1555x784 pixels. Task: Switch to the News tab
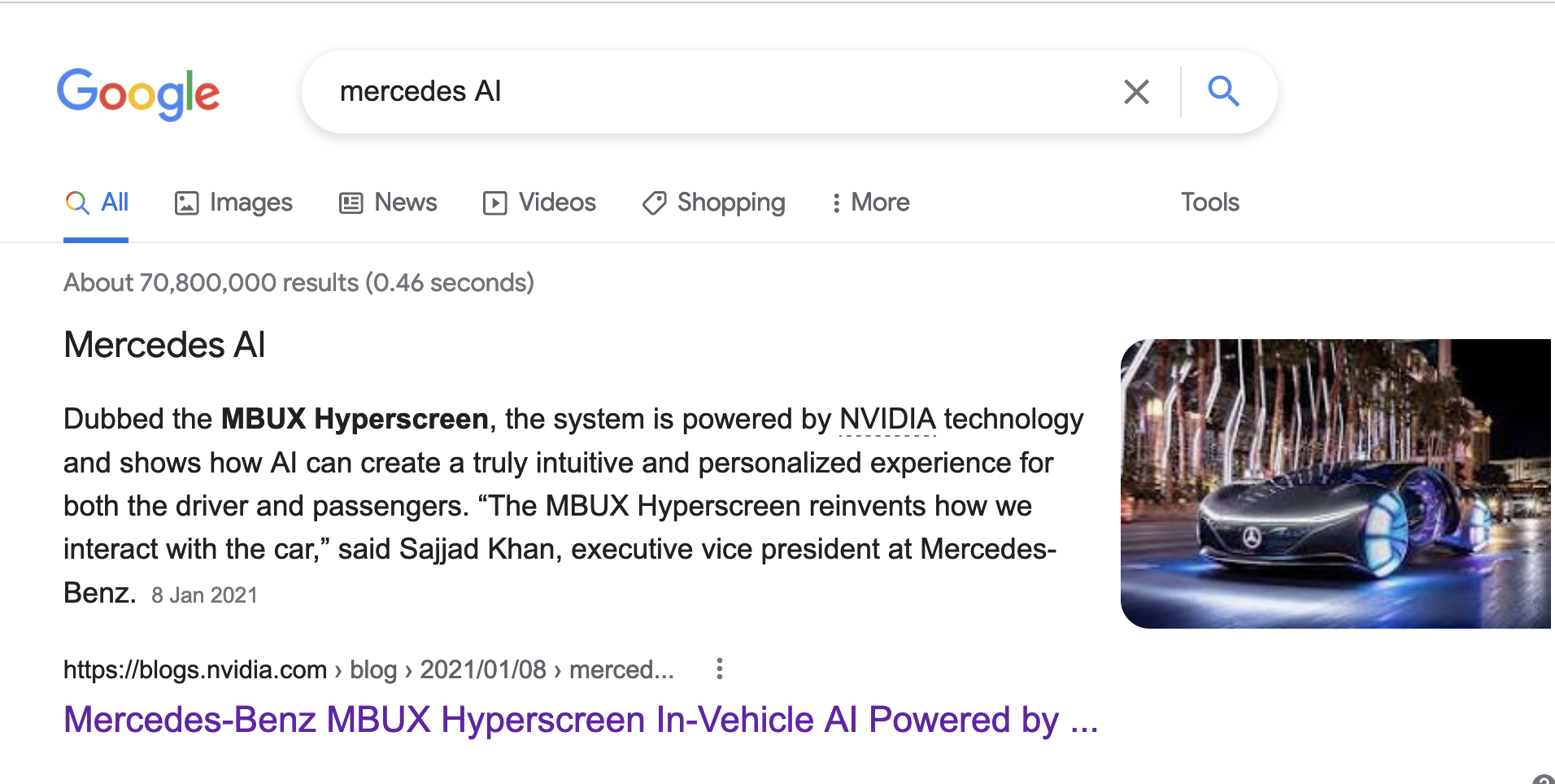pyautogui.click(x=405, y=203)
